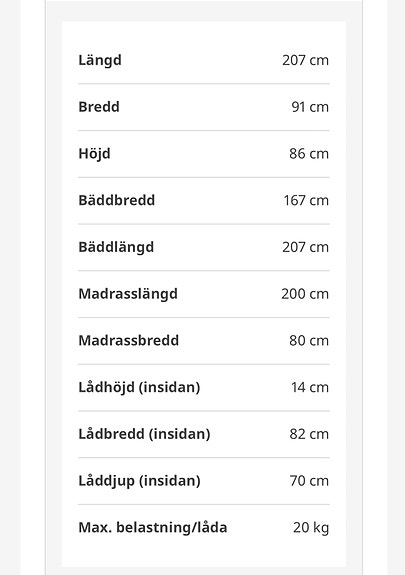Click the Längd row label
Screen dimensions: 405x575
(100, 61)
